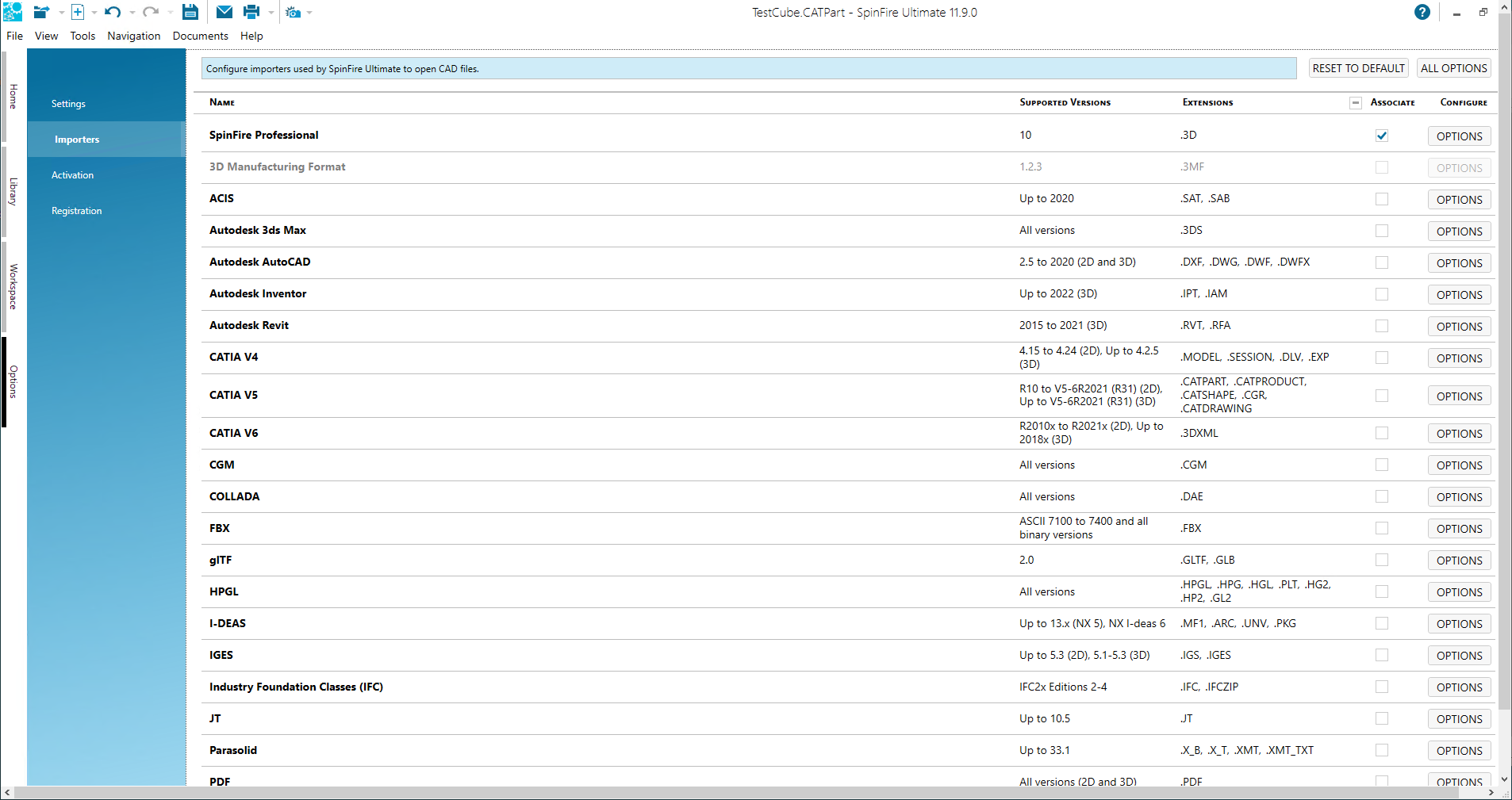The height and width of the screenshot is (800, 1512).
Task: Open the Help menu
Action: 251,36
